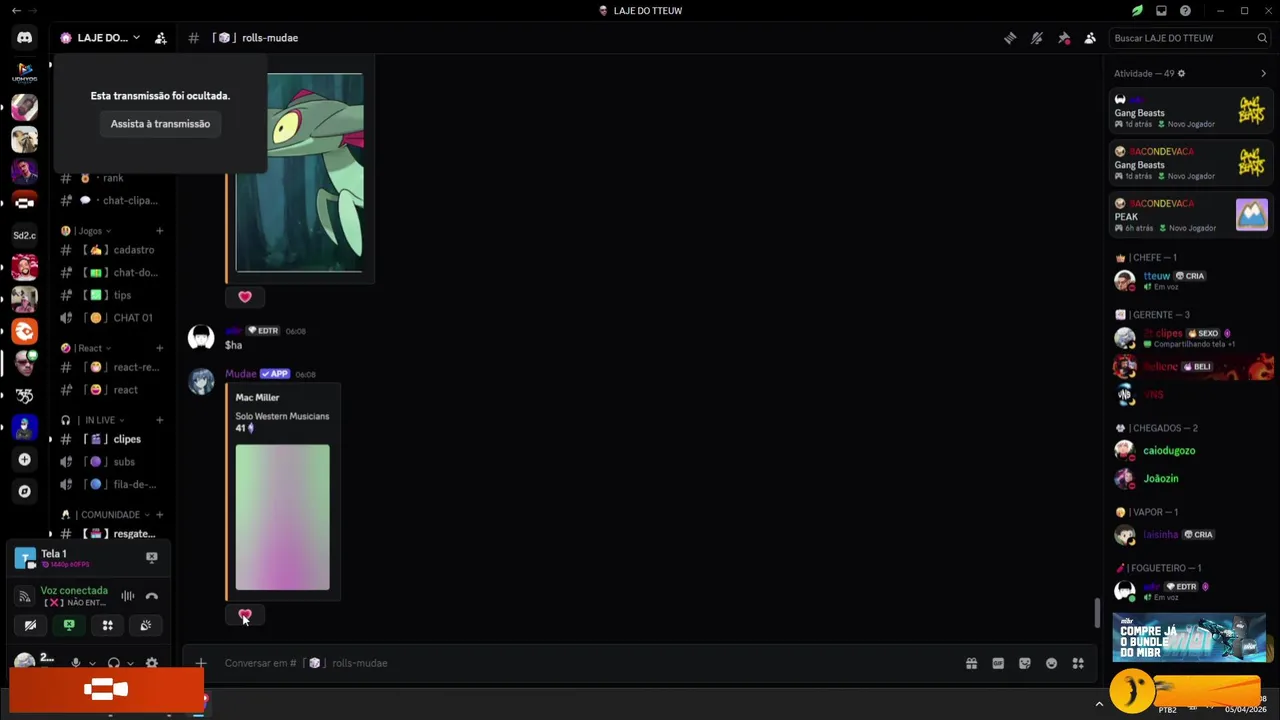The width and height of the screenshot is (1280, 720).
Task: Disconnect from voice with hang-up icon
Action: (152, 596)
